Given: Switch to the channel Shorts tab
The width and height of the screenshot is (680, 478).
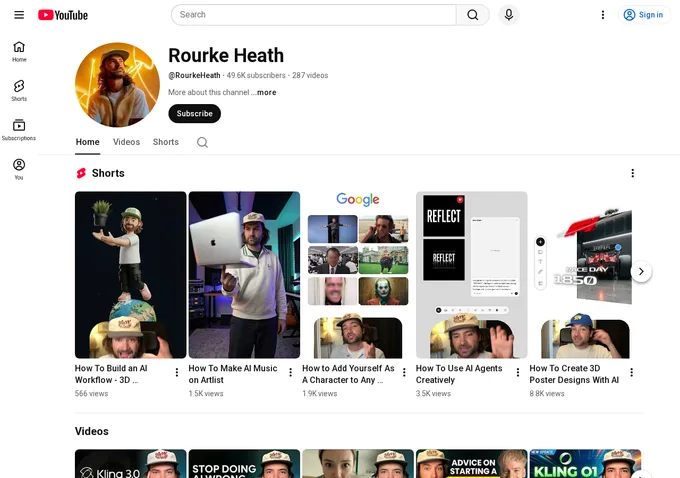Looking at the screenshot, I should 166,142.
